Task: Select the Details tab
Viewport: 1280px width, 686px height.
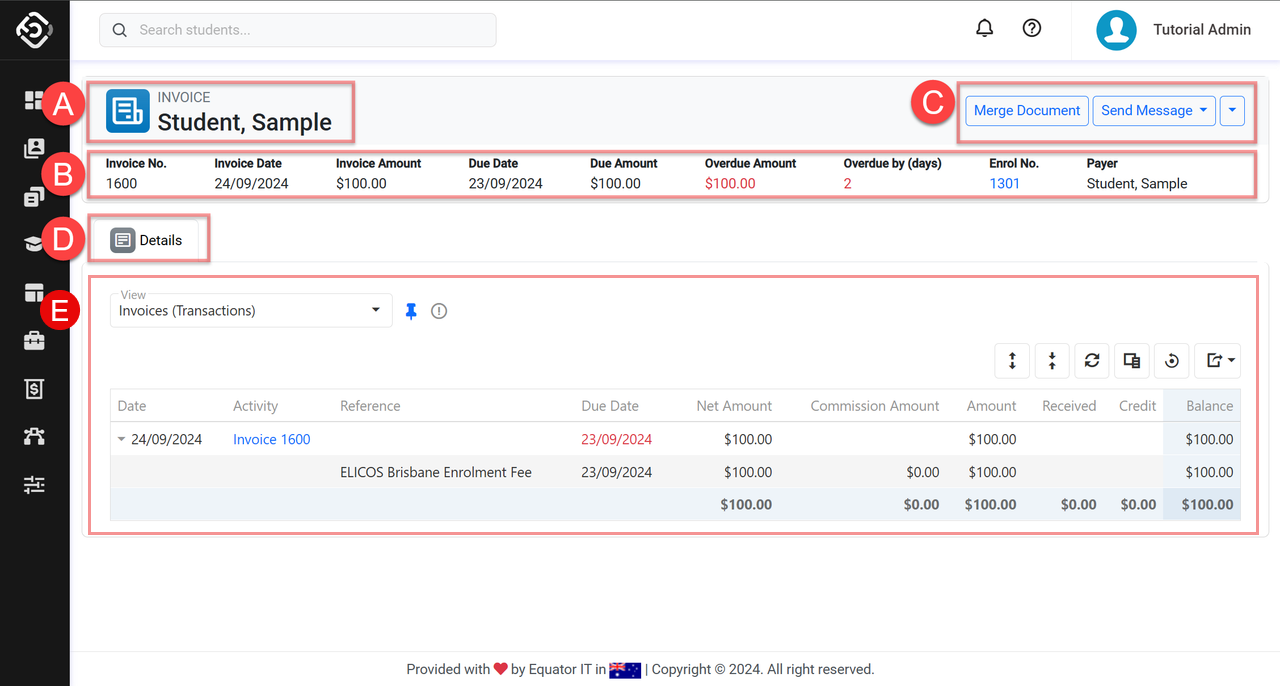Action: (x=147, y=240)
